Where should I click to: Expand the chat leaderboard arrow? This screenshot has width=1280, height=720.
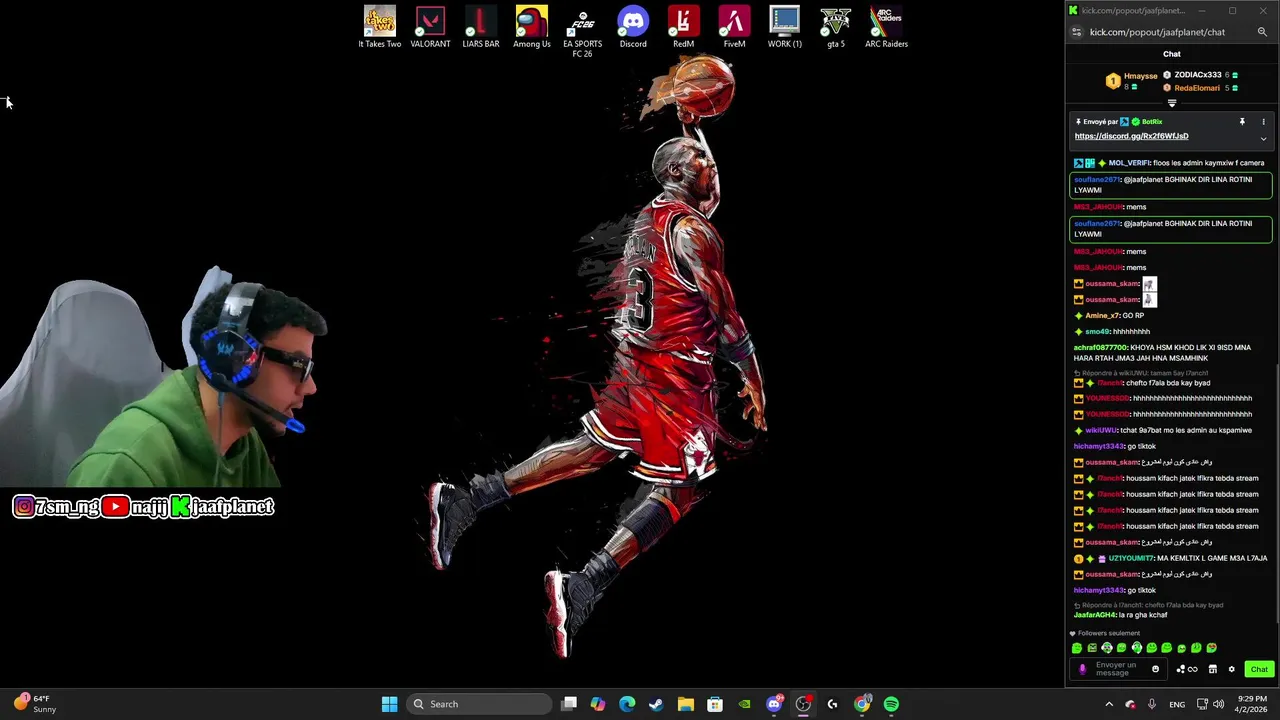click(x=1172, y=103)
